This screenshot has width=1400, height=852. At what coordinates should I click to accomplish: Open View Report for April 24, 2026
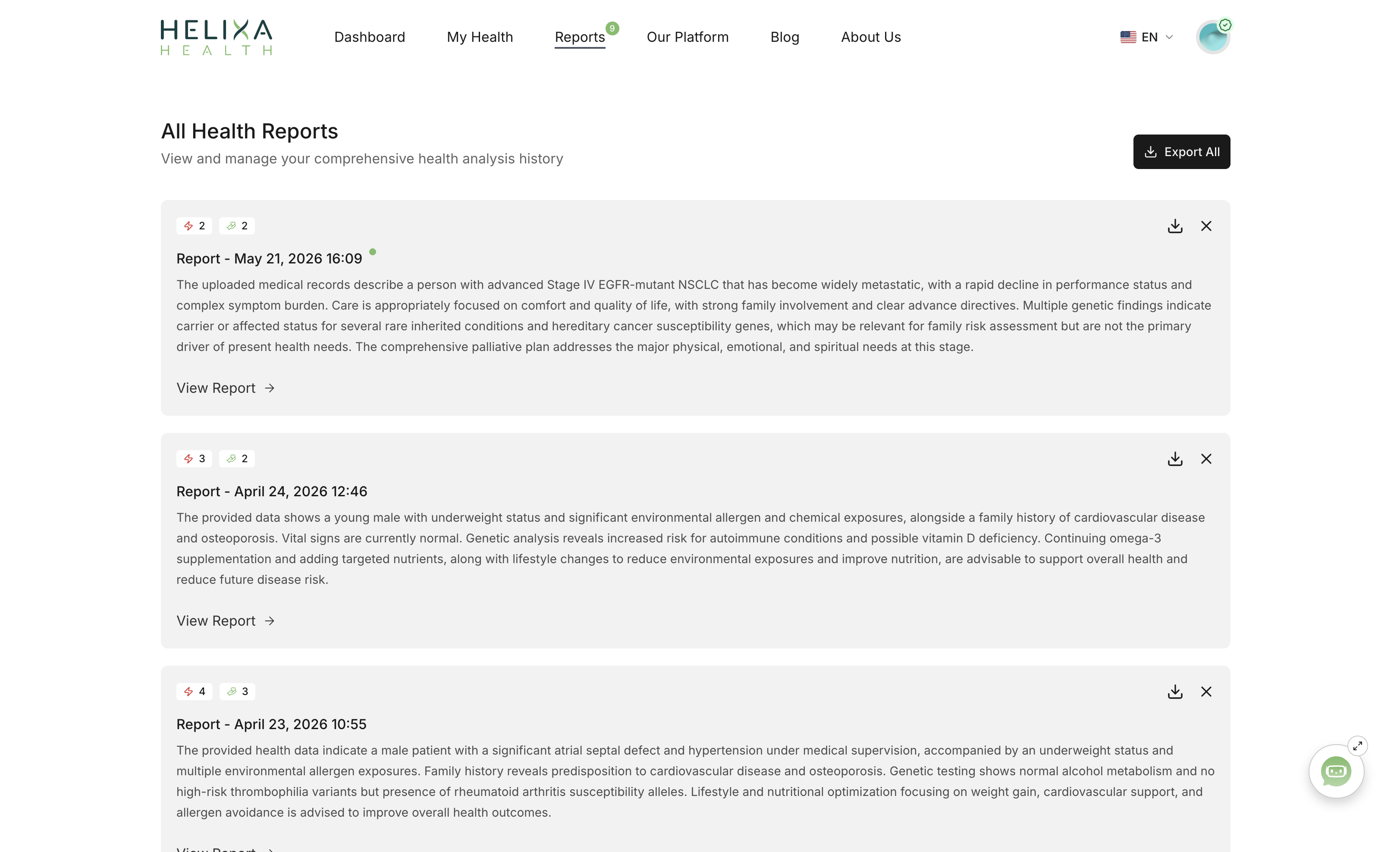click(226, 621)
